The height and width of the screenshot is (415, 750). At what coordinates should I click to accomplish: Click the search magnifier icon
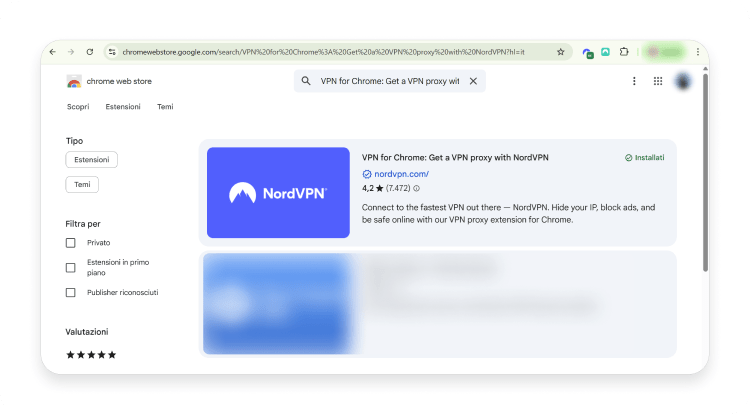pyautogui.click(x=306, y=81)
